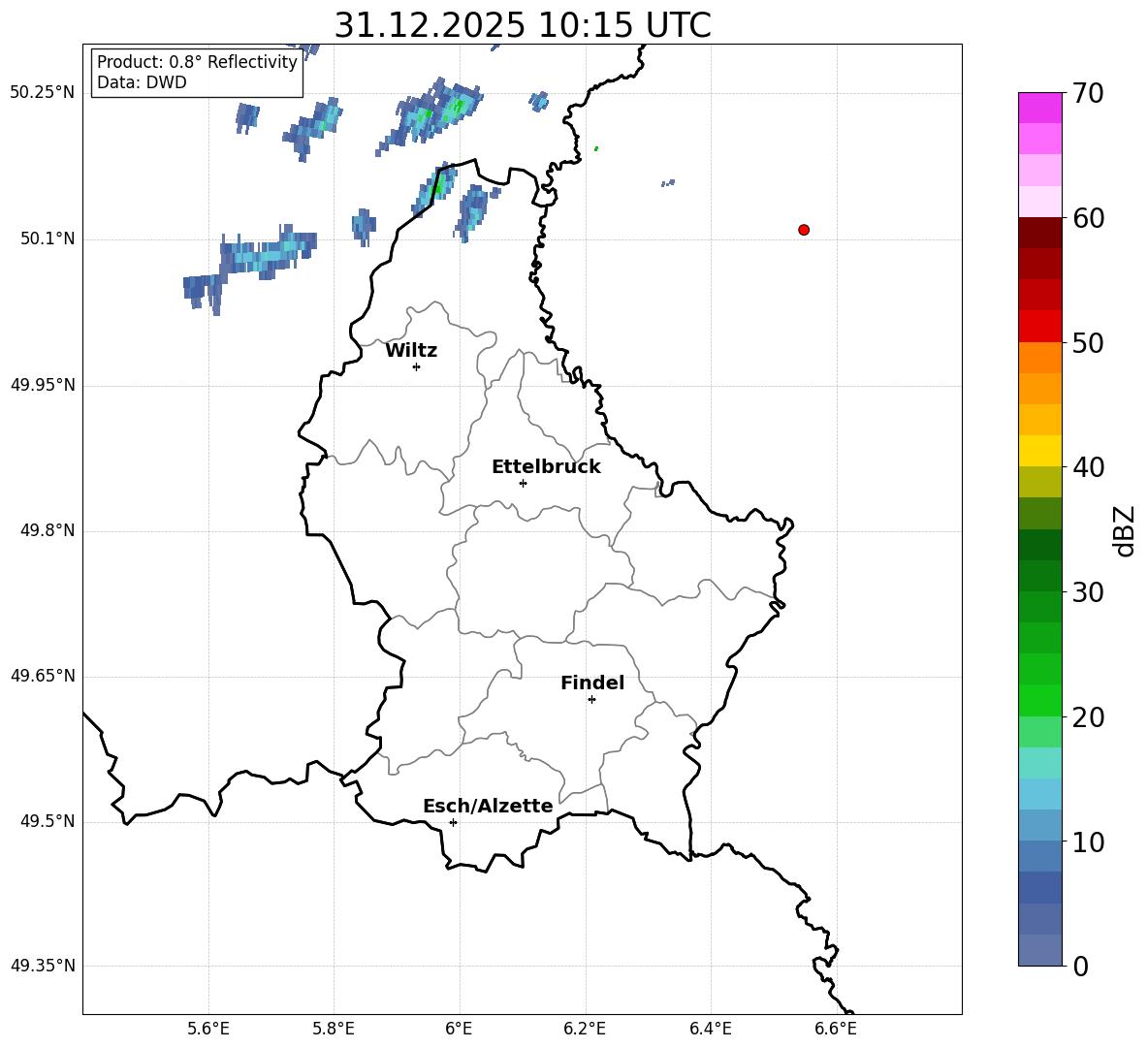1148x1048 pixels.
Task: Click the 49.95°N latitude label
Action: [x=43, y=385]
